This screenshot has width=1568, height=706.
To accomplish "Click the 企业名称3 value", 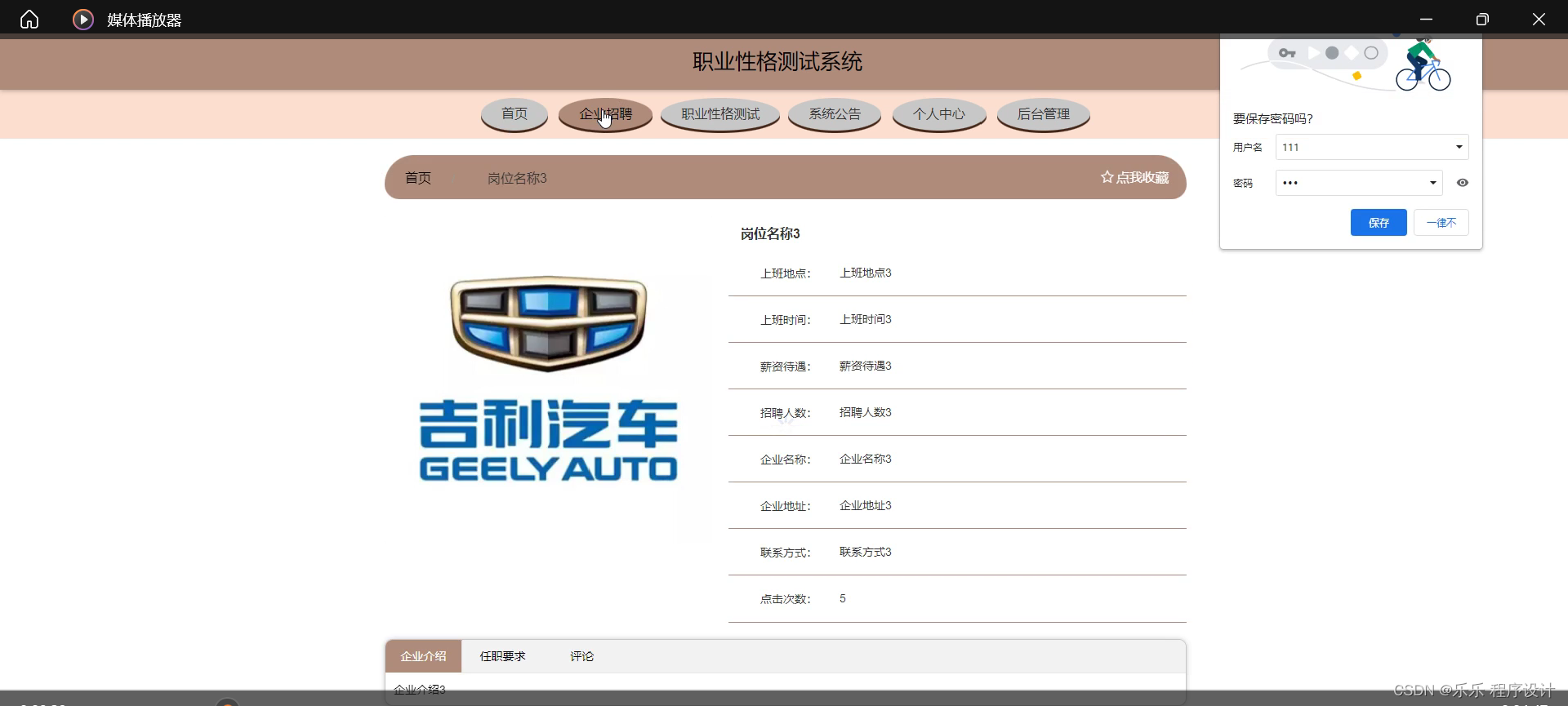I will [x=866, y=459].
